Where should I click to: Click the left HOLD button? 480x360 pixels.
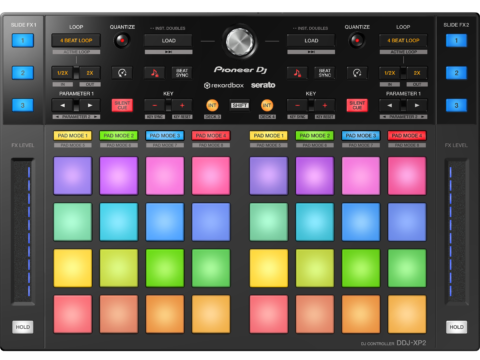[x=23, y=327]
